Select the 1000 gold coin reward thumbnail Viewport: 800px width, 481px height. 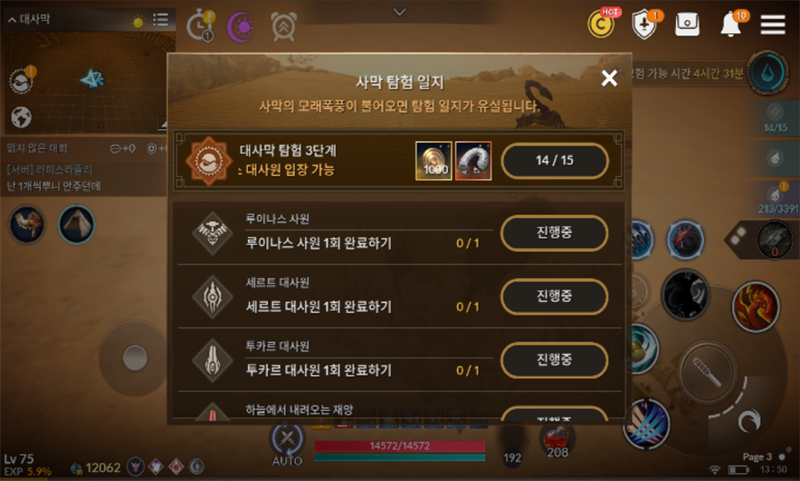tap(434, 161)
